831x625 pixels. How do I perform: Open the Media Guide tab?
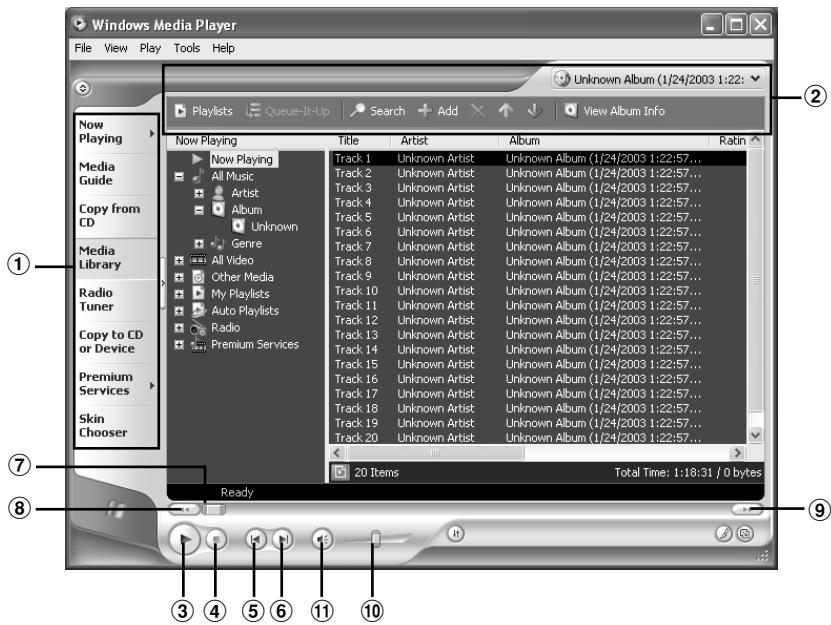pos(116,174)
